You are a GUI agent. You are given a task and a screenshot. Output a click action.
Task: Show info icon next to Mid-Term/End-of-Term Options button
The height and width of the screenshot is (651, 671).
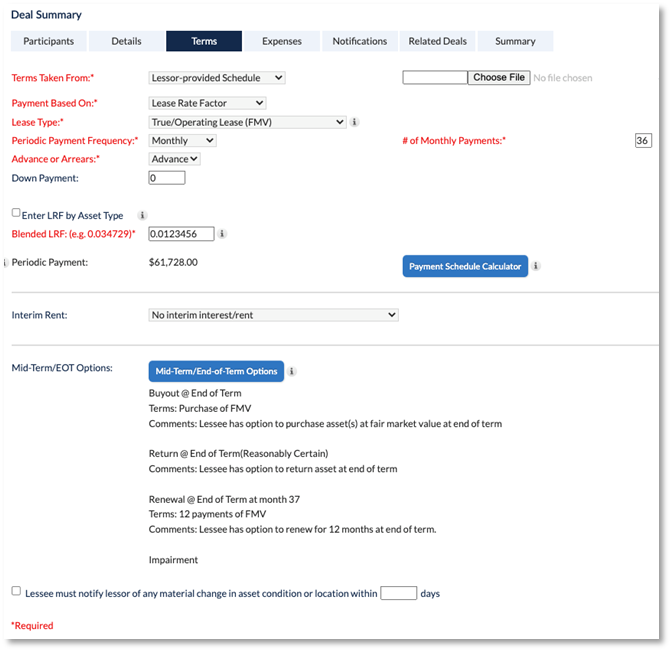pos(291,371)
